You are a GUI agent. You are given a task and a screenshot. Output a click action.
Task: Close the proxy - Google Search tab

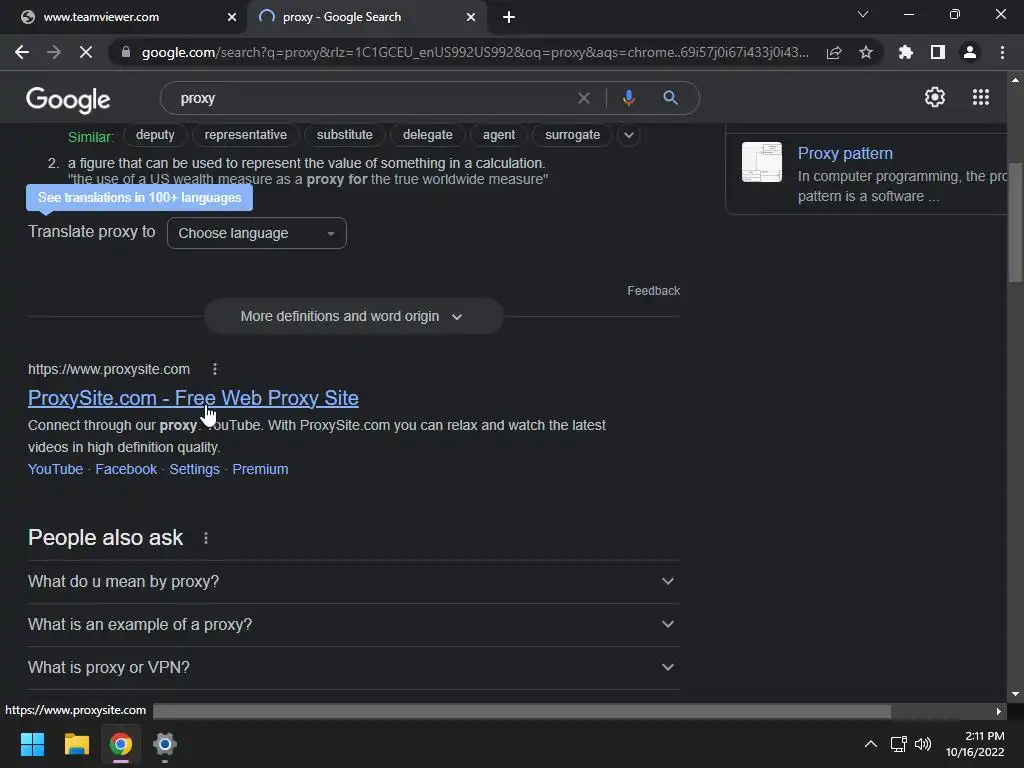pyautogui.click(x=471, y=17)
